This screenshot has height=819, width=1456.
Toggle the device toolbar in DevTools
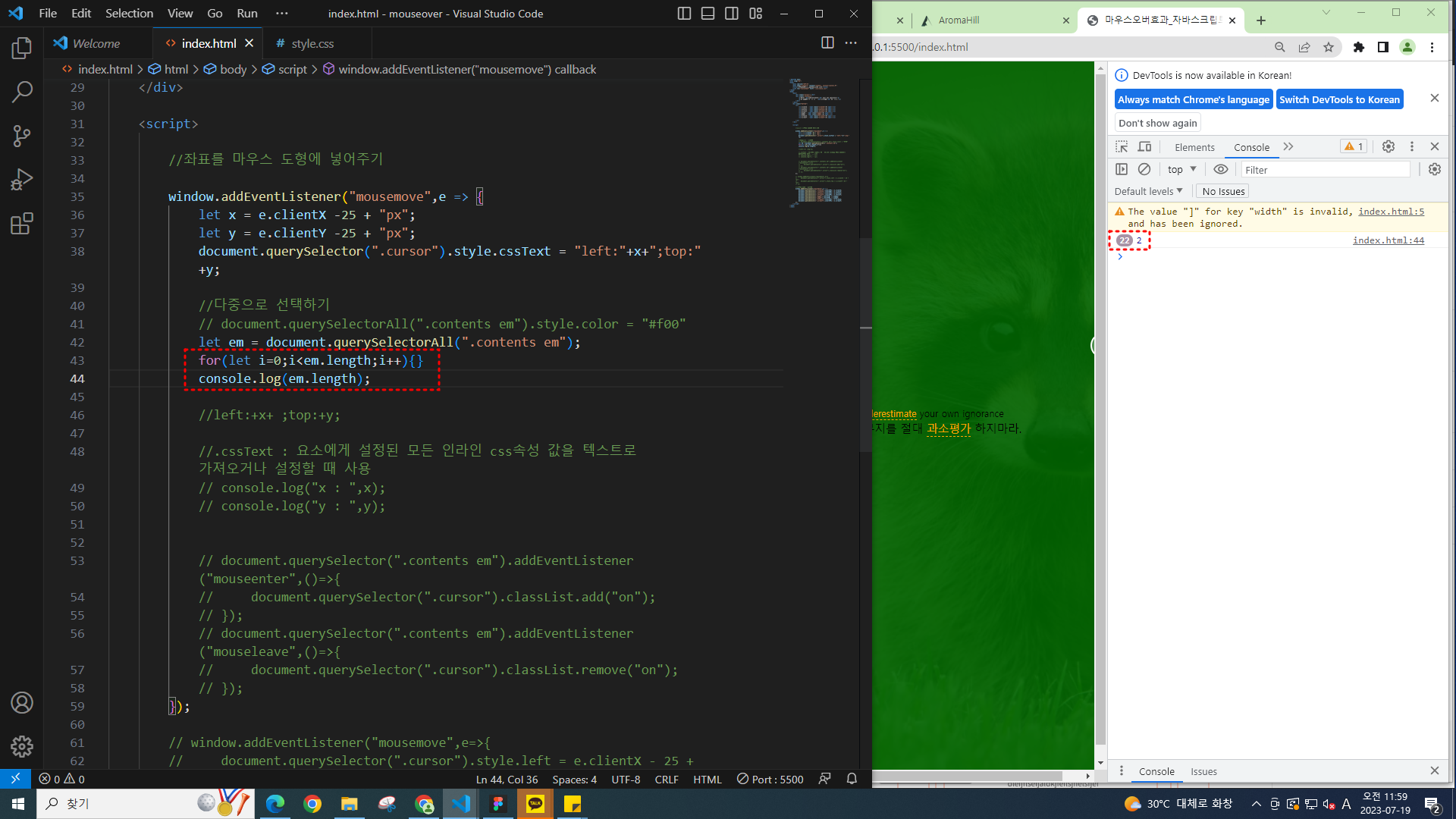tap(1145, 147)
